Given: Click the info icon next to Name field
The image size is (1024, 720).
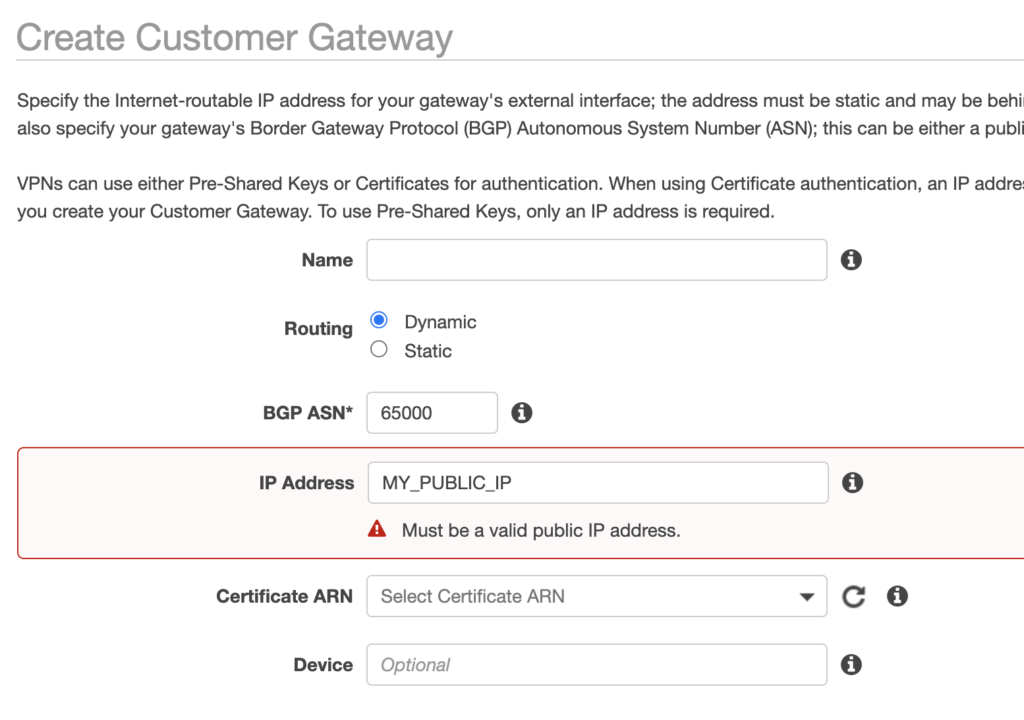Looking at the screenshot, I should pyautogui.click(x=850, y=260).
